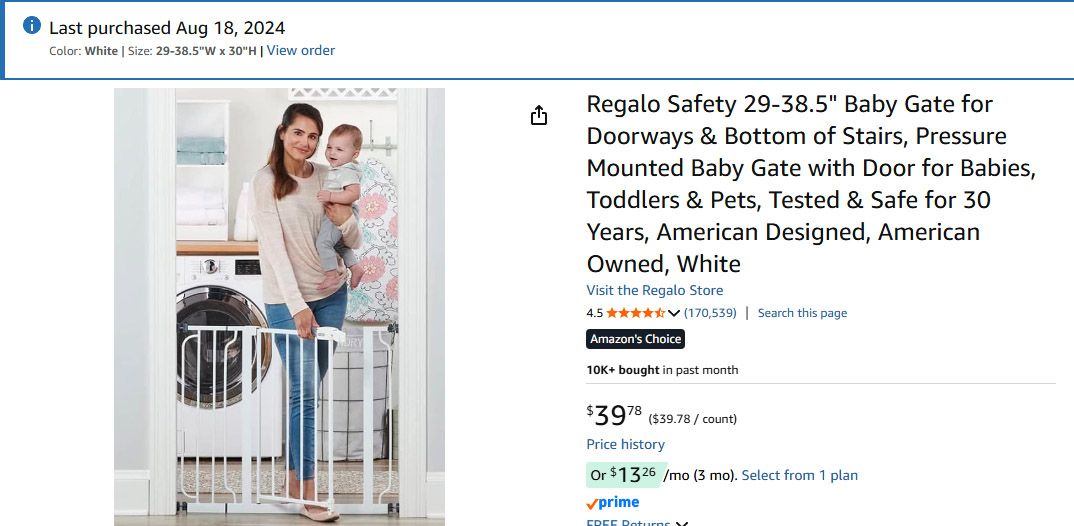Open the baby gate product photo

pos(279,306)
